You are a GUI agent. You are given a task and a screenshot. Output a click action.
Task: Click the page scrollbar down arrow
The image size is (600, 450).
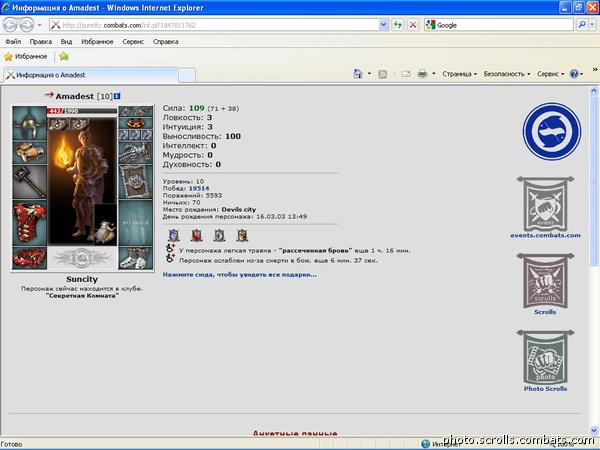tap(593, 430)
